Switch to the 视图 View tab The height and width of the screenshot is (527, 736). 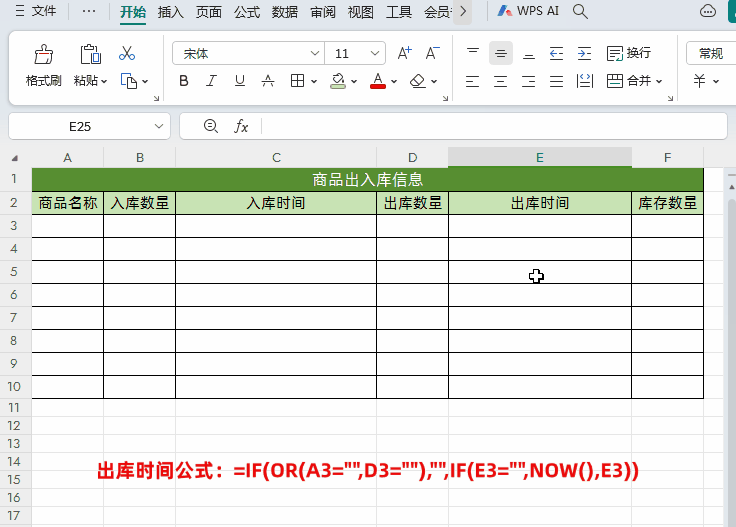pos(360,12)
